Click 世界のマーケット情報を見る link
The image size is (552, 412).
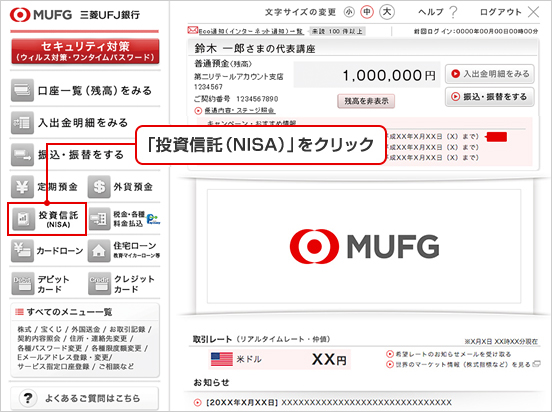tap(463, 364)
